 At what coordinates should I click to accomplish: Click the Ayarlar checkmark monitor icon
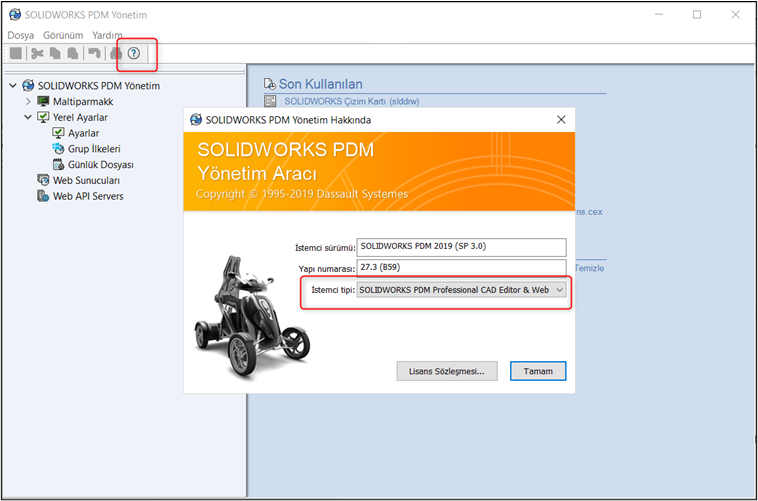pos(58,133)
